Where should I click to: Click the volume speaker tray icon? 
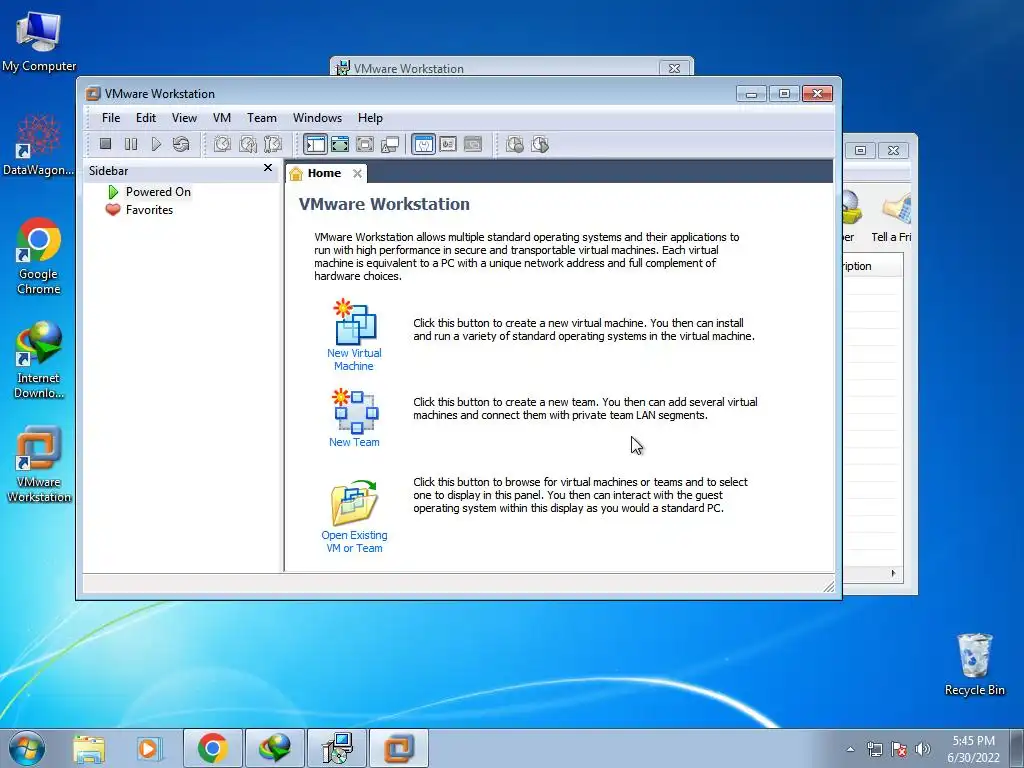923,749
